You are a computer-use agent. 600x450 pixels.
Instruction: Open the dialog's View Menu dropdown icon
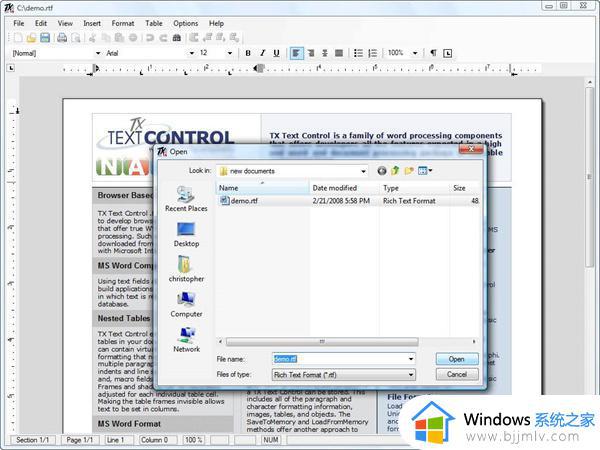[425, 171]
